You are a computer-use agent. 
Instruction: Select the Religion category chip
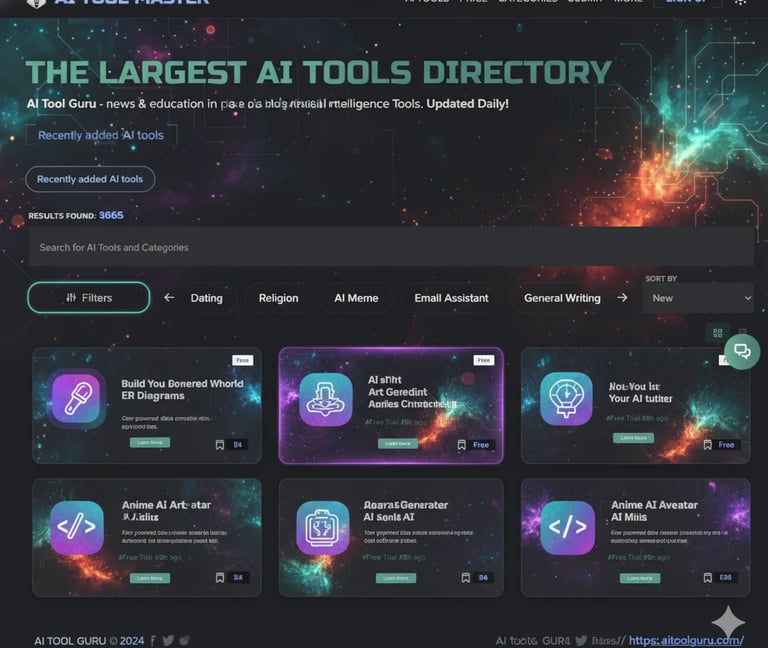(278, 298)
